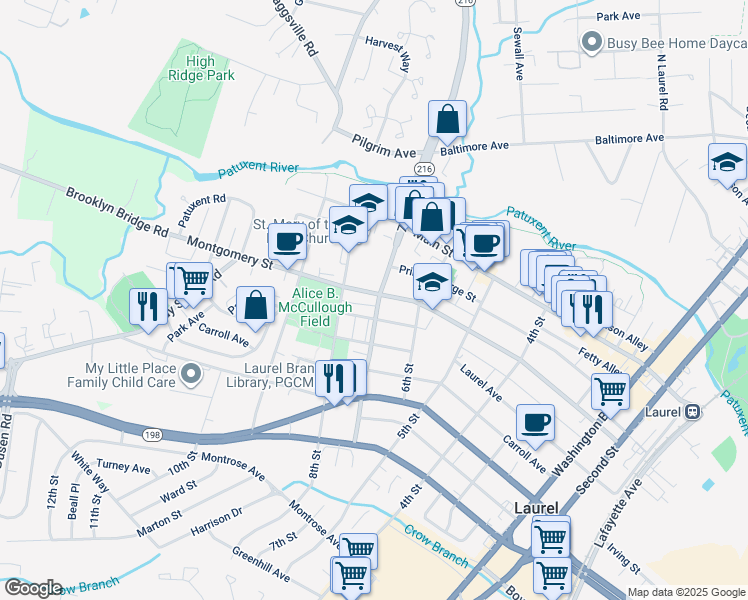
Task: Click the shopping cart marker near Patuxent Rd
Action: (194, 282)
